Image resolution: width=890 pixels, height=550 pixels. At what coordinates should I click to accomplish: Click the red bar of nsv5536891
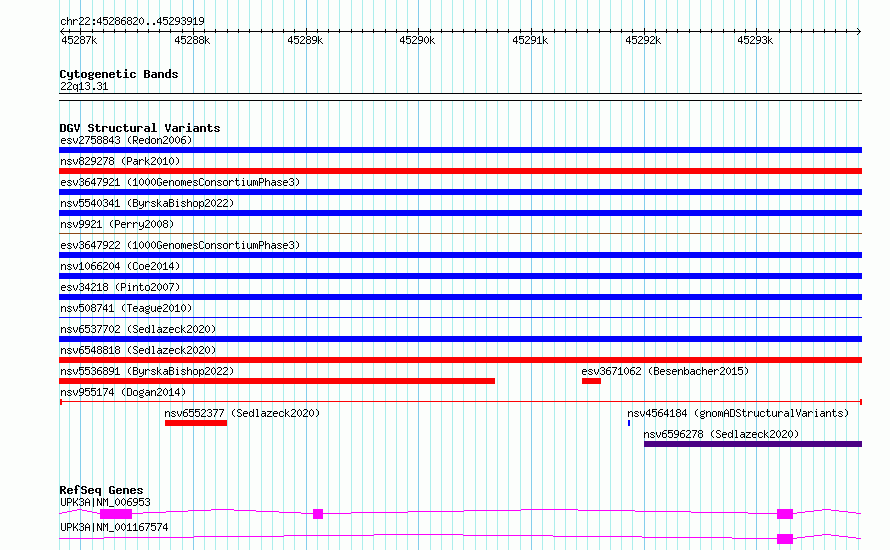click(x=277, y=381)
